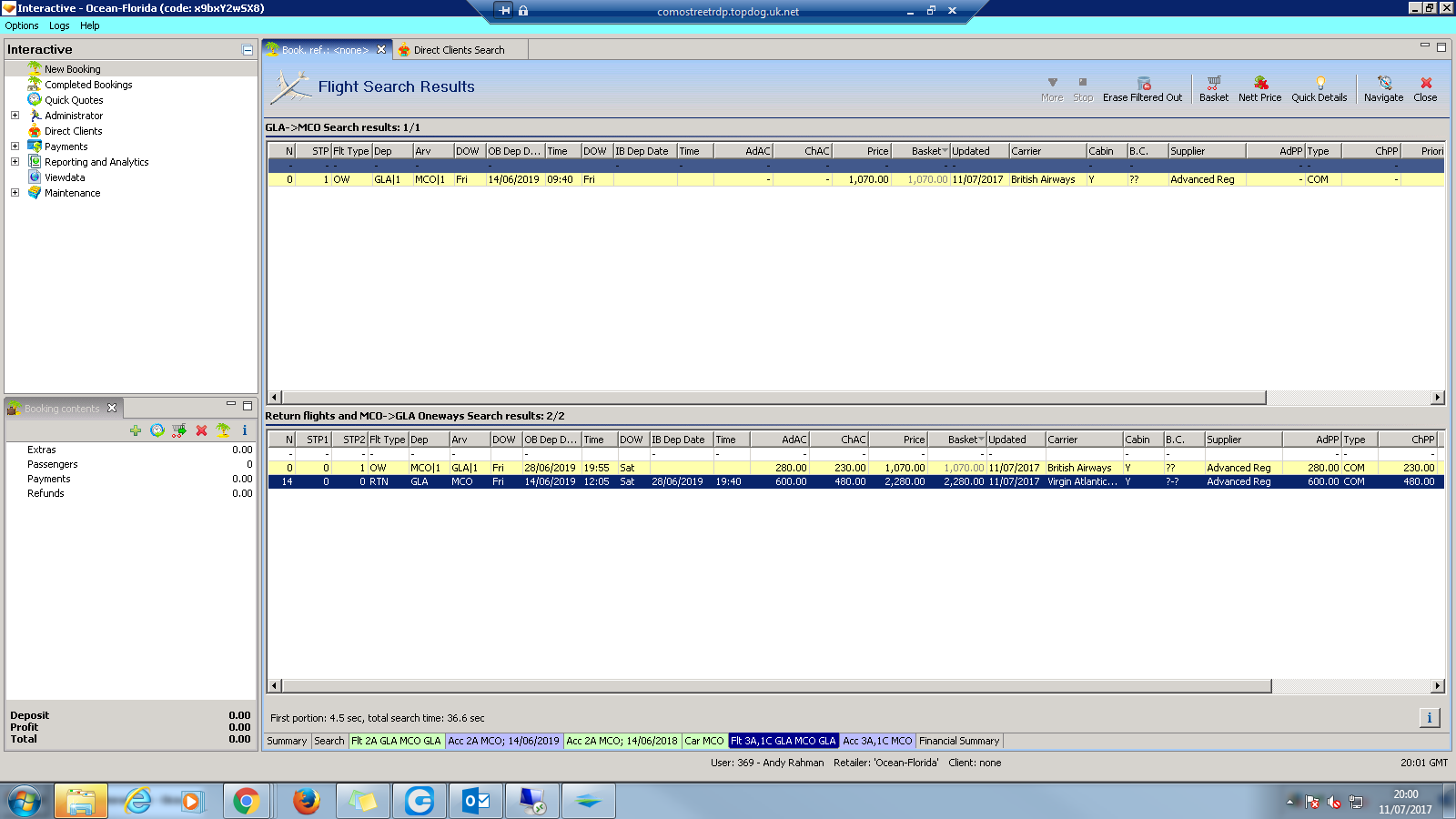This screenshot has height=819, width=1456.
Task: Click the Navigate compass icon
Action: click(x=1383, y=88)
